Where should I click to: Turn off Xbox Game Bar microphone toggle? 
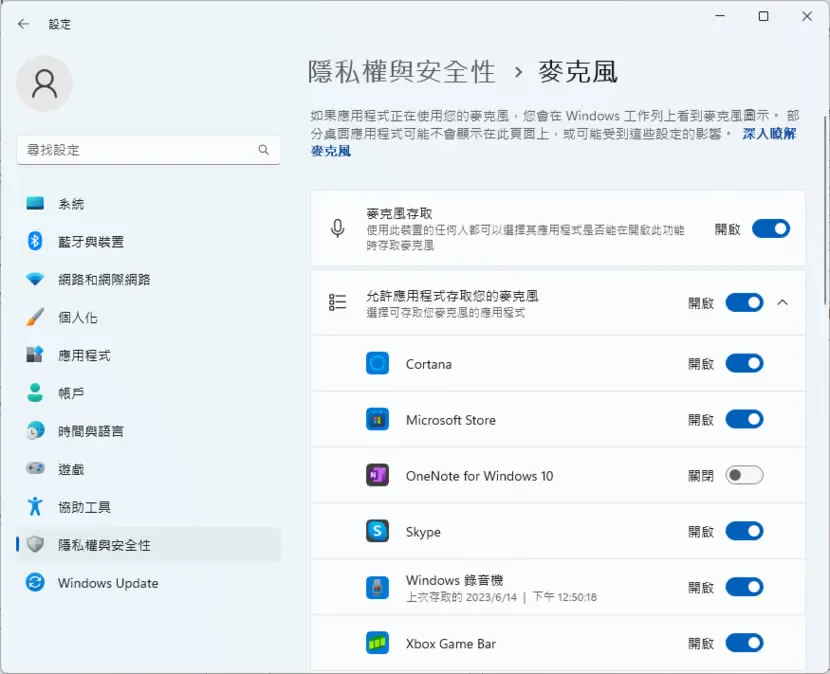(x=744, y=643)
